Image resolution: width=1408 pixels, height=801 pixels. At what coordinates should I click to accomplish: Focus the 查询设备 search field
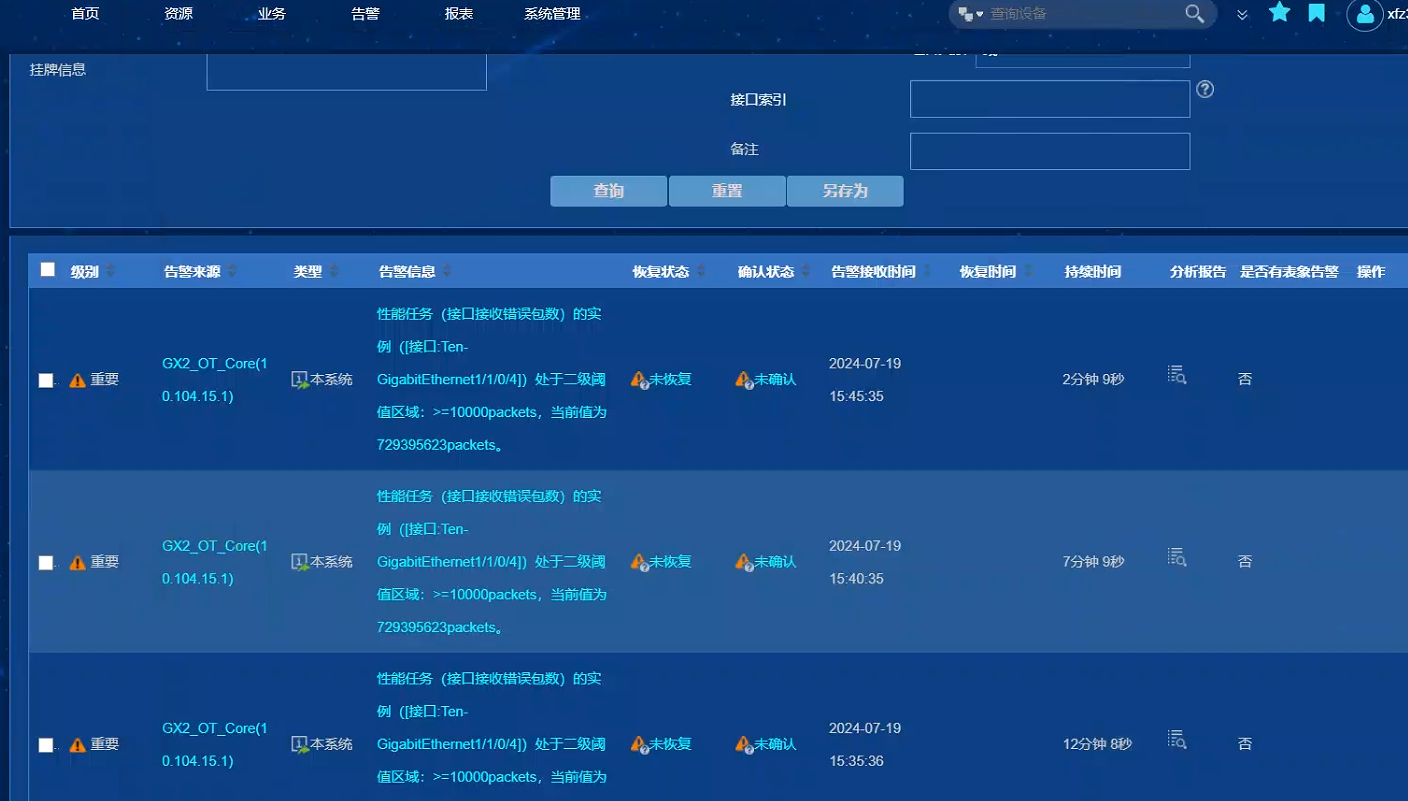[x=1084, y=14]
